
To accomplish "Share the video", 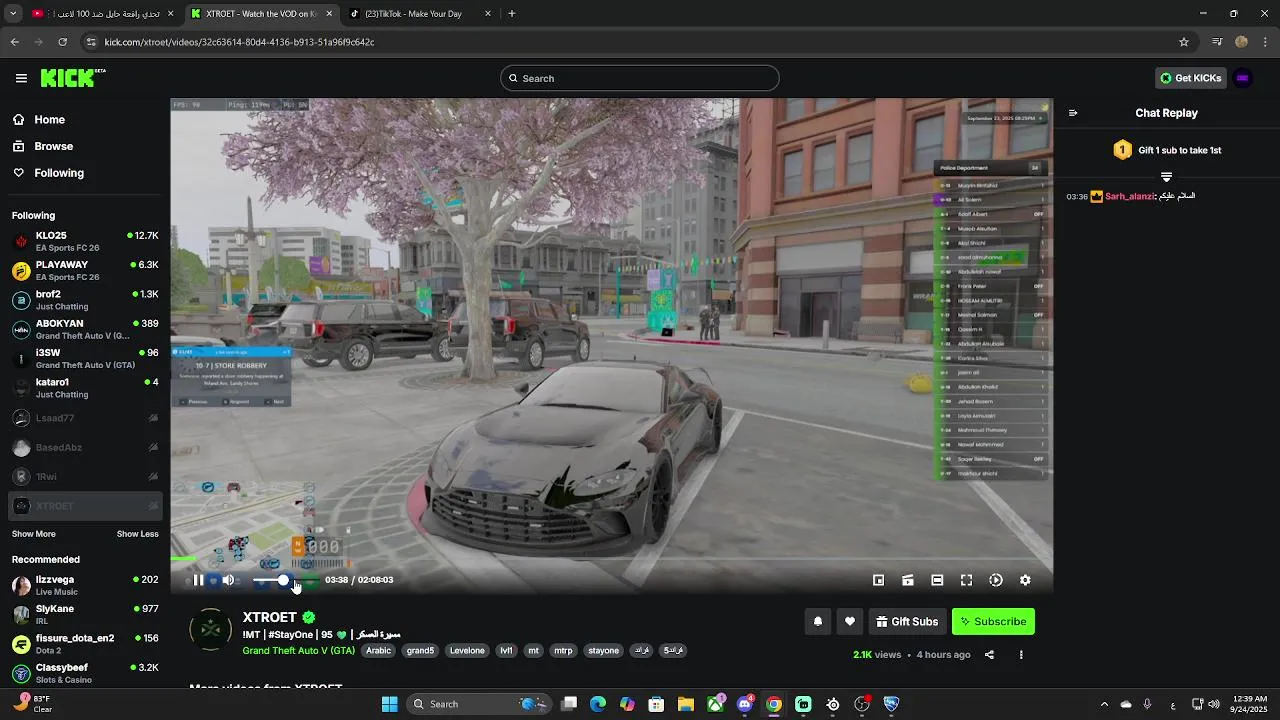I will tap(989, 655).
